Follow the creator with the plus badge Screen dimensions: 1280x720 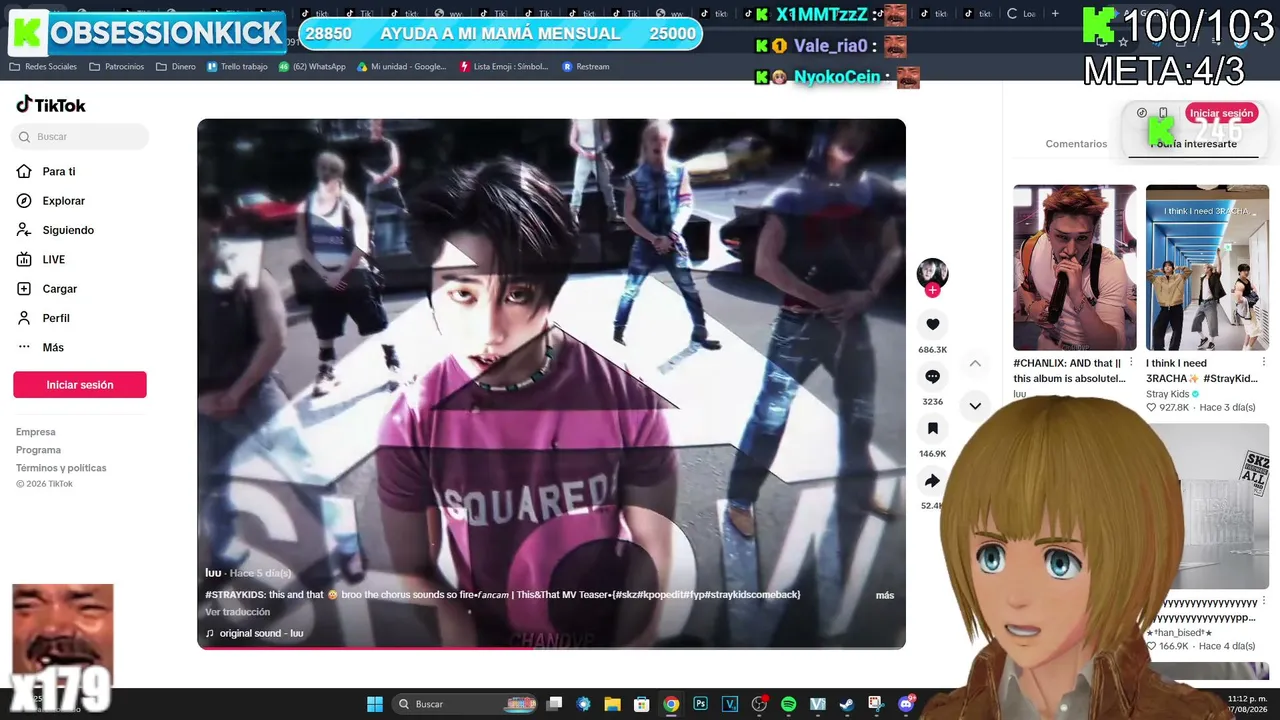(932, 290)
